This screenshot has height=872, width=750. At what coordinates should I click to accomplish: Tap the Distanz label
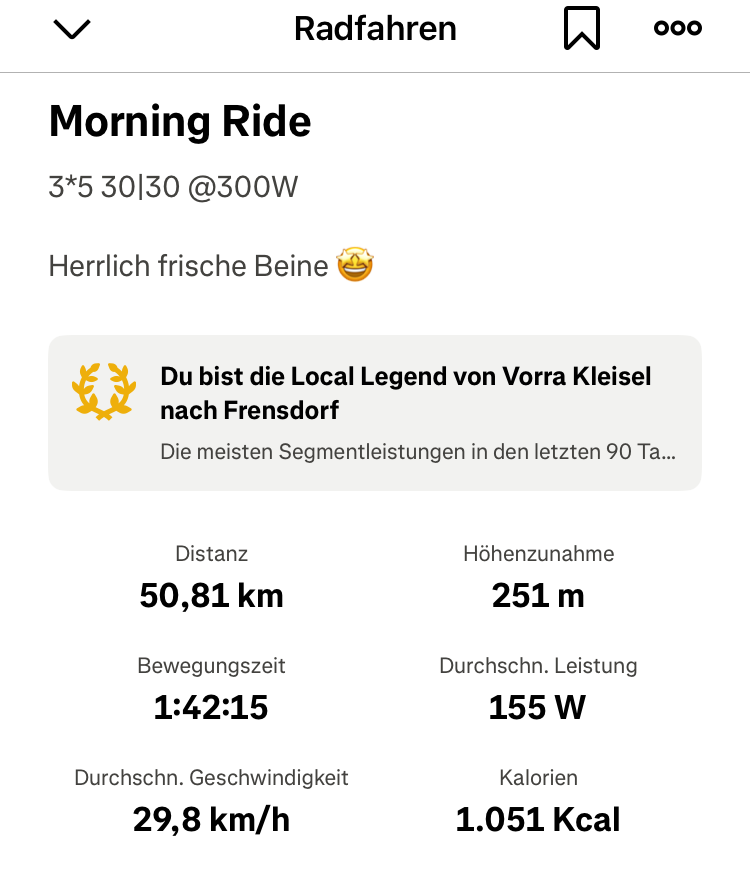click(211, 553)
